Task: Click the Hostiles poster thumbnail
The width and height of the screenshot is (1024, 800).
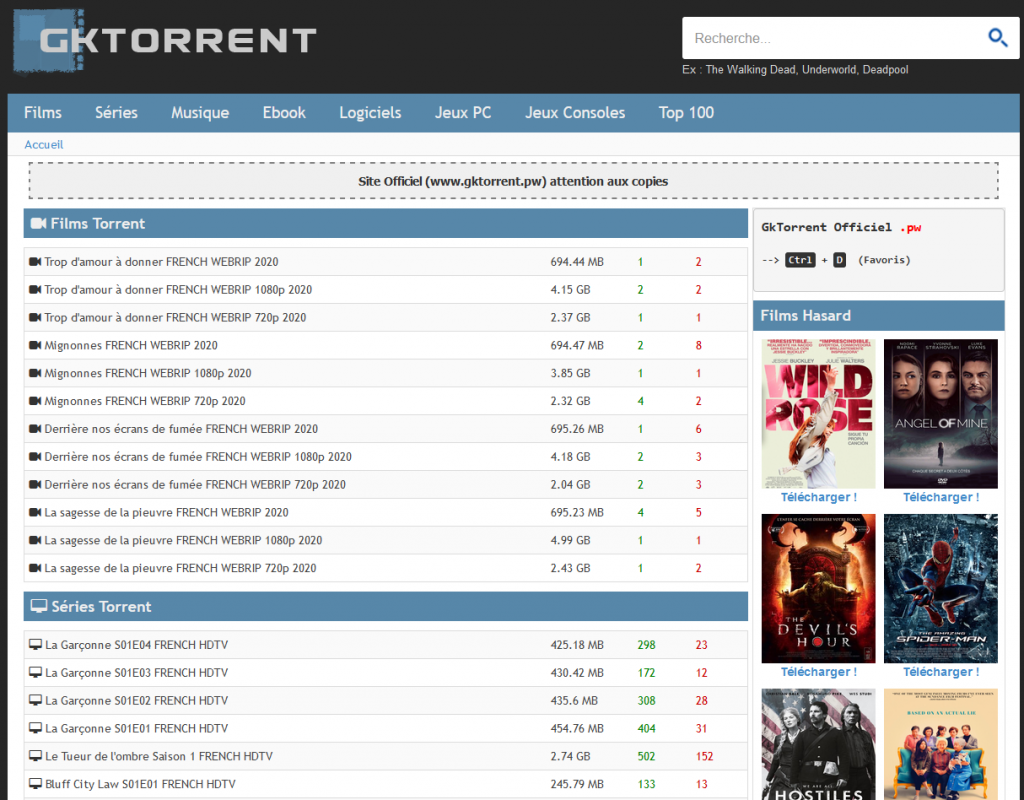Action: pyautogui.click(x=818, y=744)
